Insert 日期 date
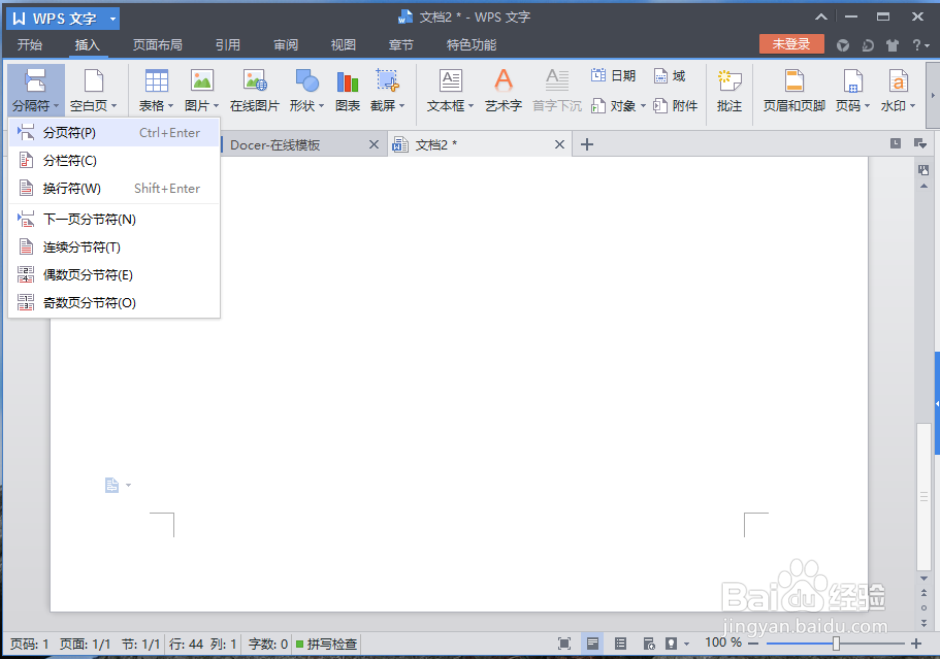Screen dimensions: 940x659 613,76
